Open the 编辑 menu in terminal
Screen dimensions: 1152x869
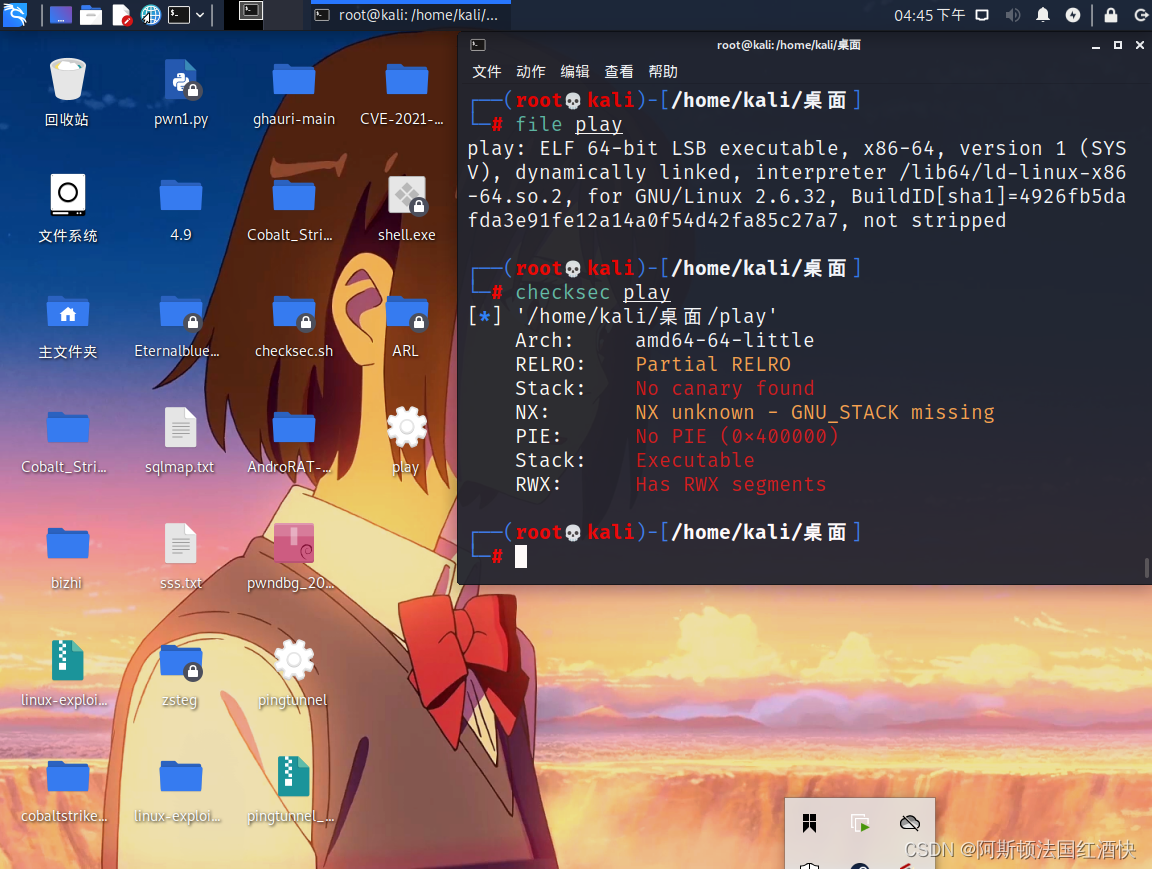pyautogui.click(x=575, y=71)
